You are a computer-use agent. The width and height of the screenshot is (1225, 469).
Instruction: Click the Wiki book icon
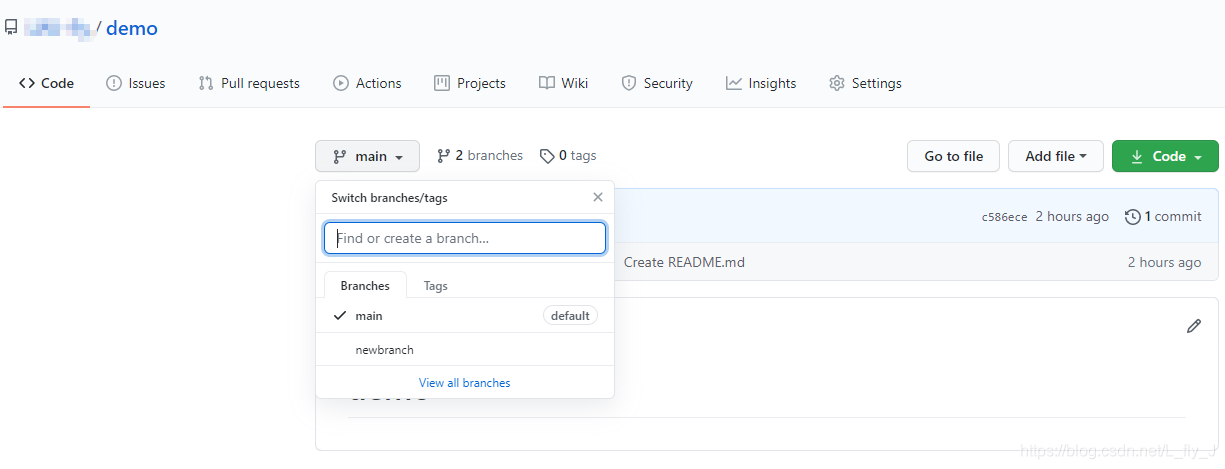(x=546, y=83)
